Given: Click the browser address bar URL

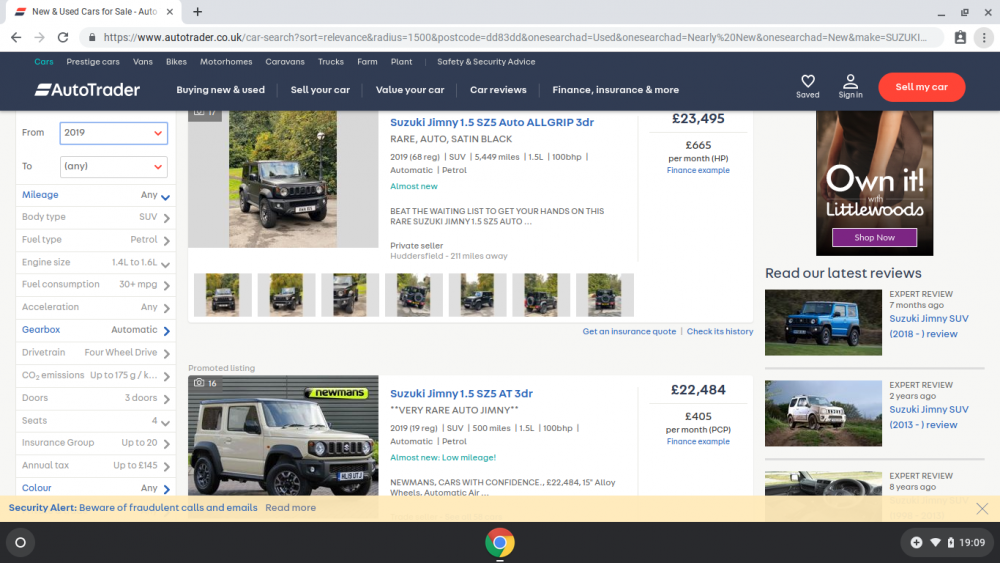Looking at the screenshot, I should tap(514, 38).
